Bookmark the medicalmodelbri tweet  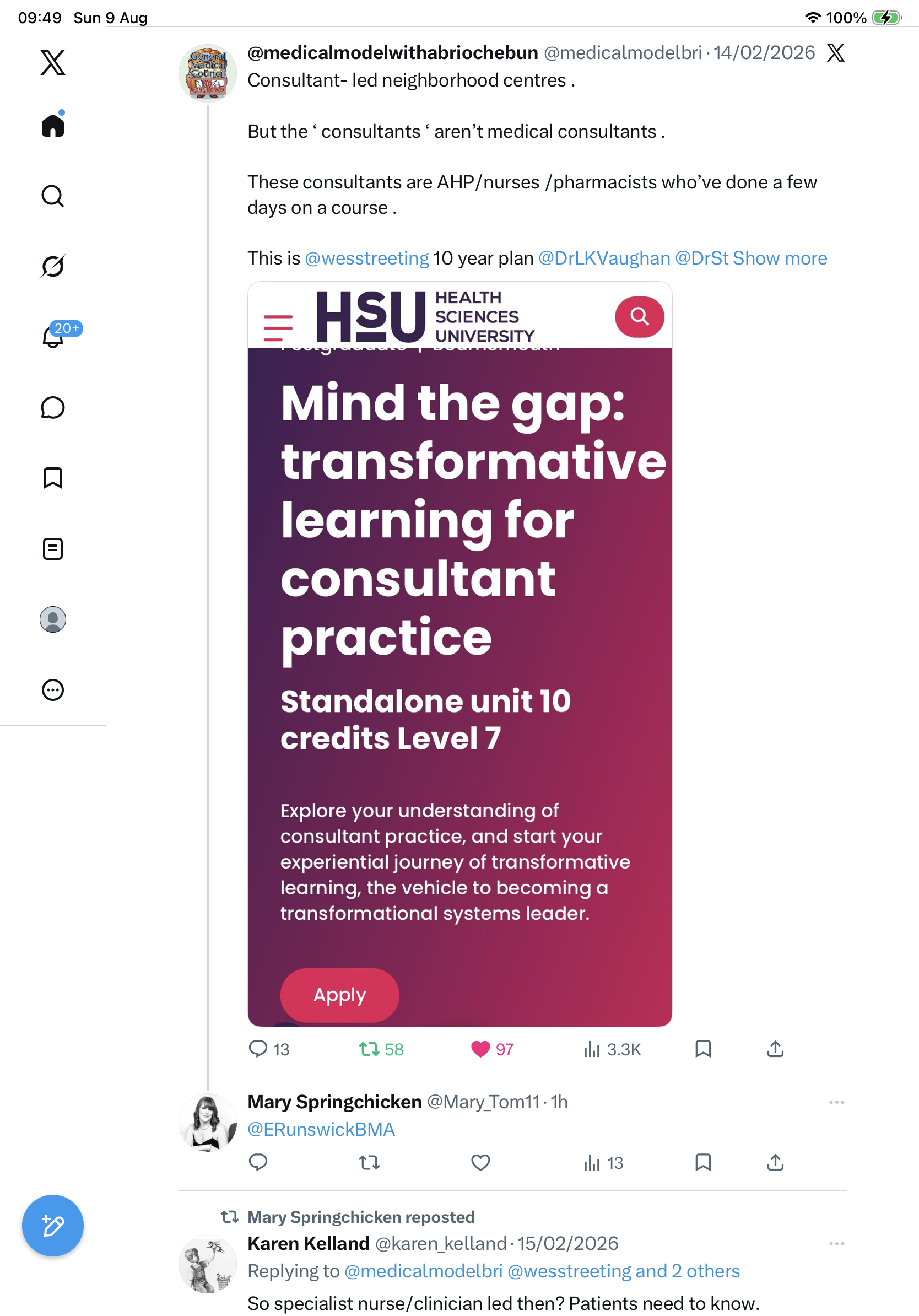tap(703, 1049)
